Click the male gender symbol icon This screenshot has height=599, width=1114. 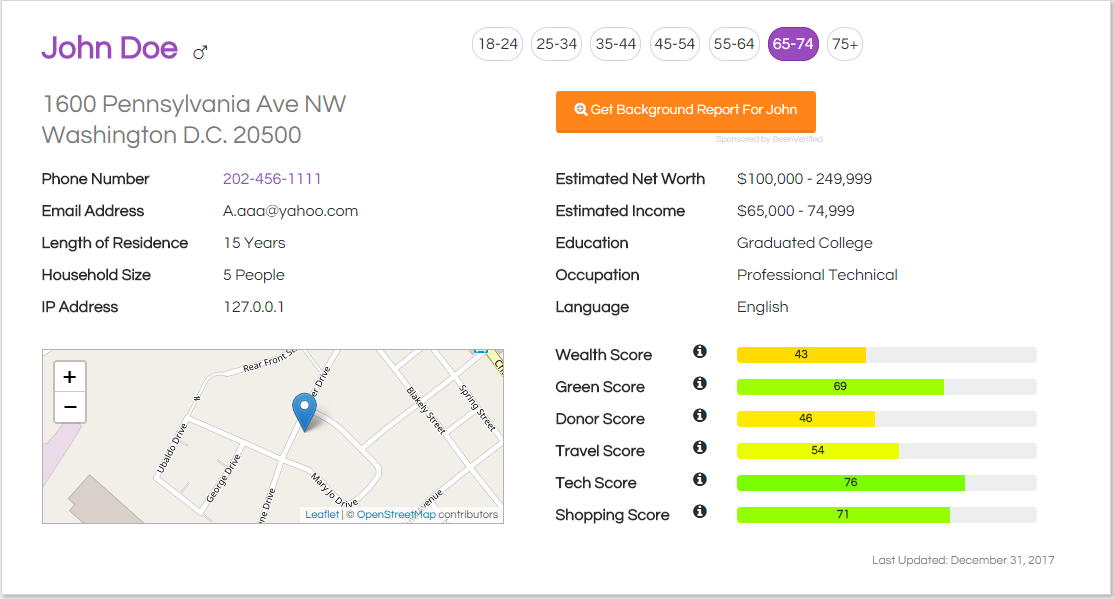coord(200,51)
